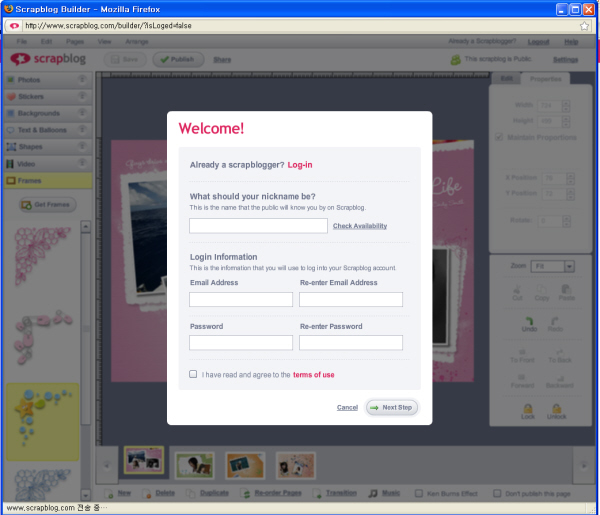Click the Password field
The height and width of the screenshot is (515, 600).
click(241, 342)
